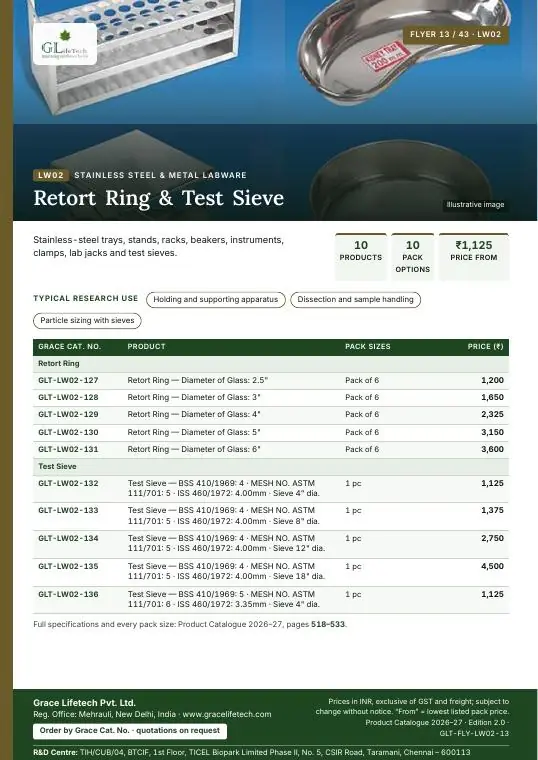Click catalog number GLT-LW02-134
538x760 pixels.
click(x=68, y=538)
